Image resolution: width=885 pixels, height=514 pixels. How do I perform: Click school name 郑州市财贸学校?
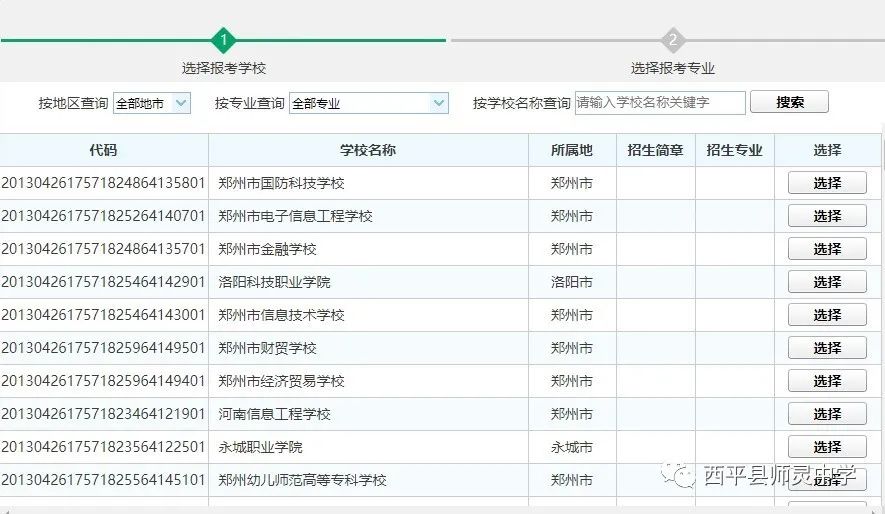pyautogui.click(x=267, y=348)
